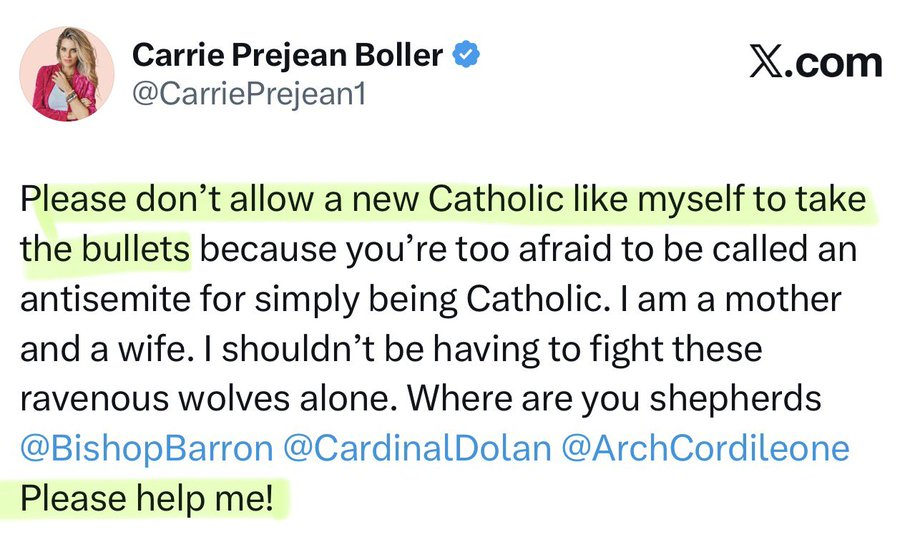Image resolution: width=900 pixels, height=537 pixels.
Task: Click the highlighted 'the bullets' phrase
Action: pyautogui.click(x=105, y=249)
